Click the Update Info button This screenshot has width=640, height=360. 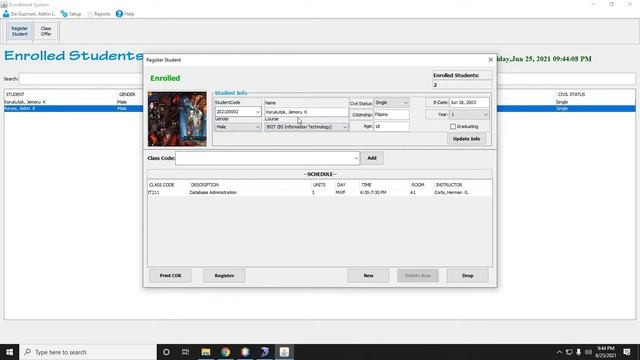[466, 139]
